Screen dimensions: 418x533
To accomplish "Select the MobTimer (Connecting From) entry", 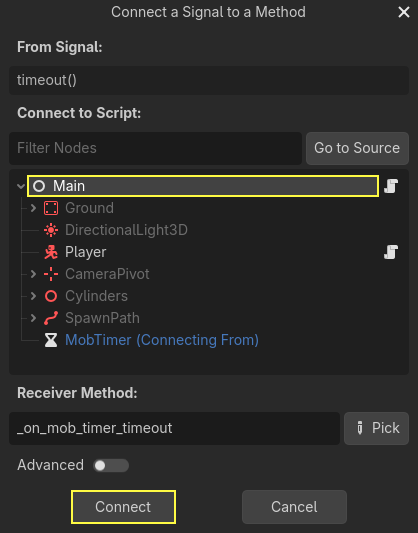I will pos(162,340).
